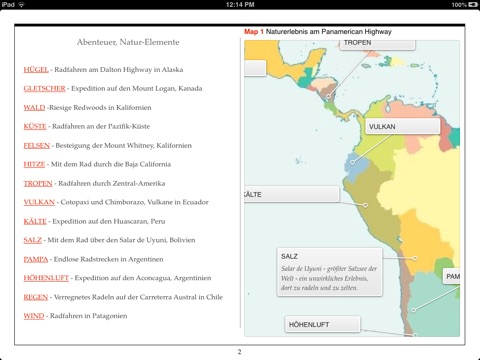Screen dimensions: 480x360
Task: Select the HITZE link
Action: (x=34, y=164)
